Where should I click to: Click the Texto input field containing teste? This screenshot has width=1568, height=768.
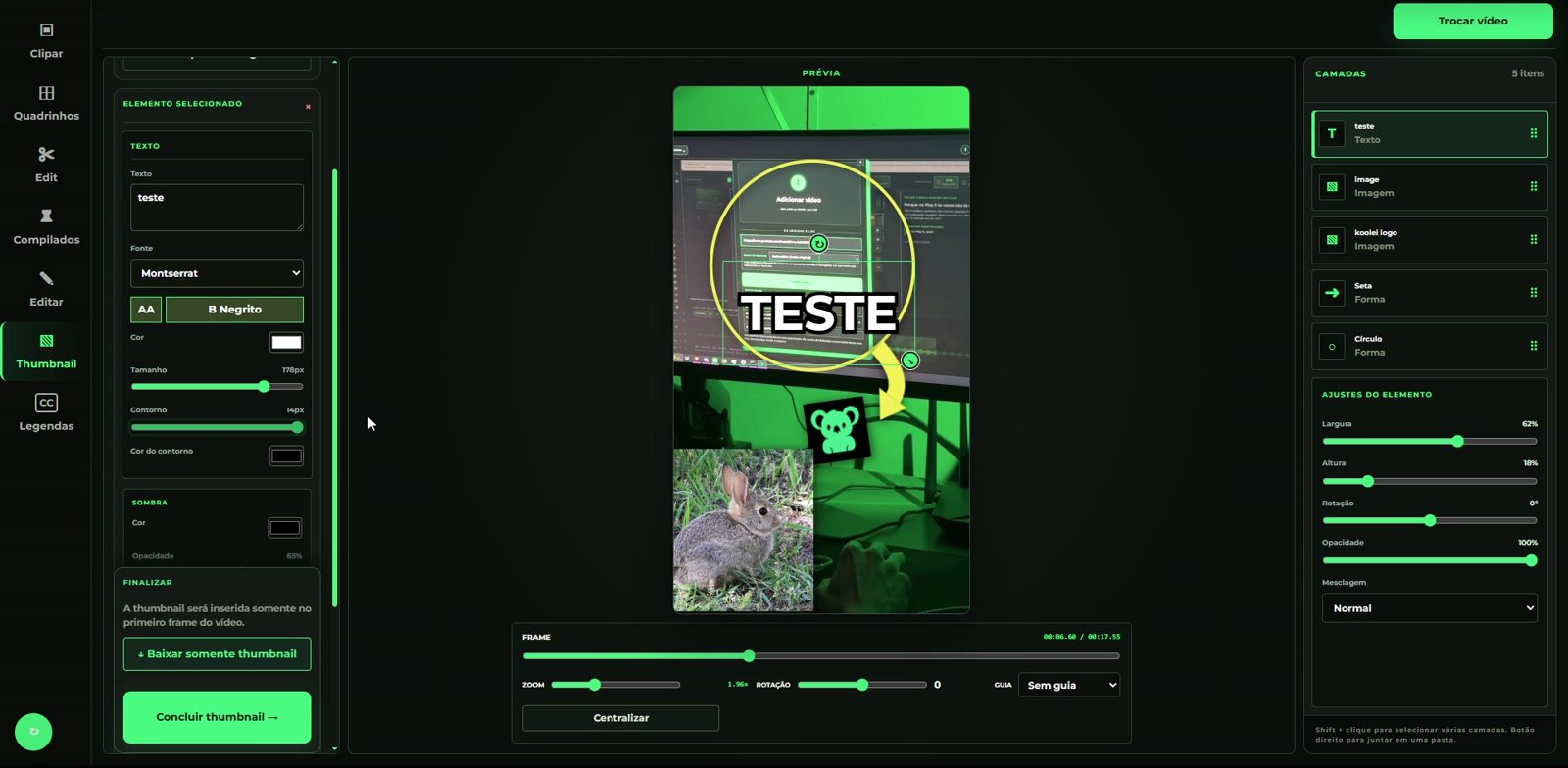pos(217,208)
